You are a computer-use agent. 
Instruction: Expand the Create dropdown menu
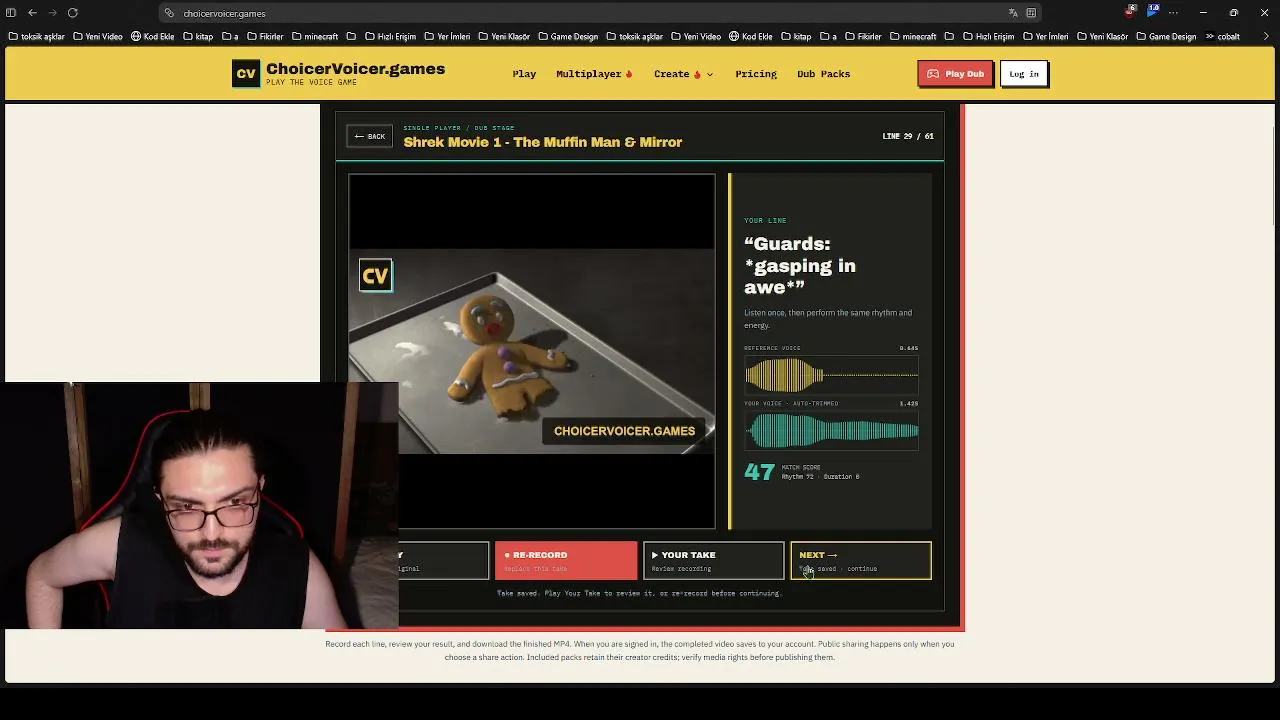(x=683, y=74)
